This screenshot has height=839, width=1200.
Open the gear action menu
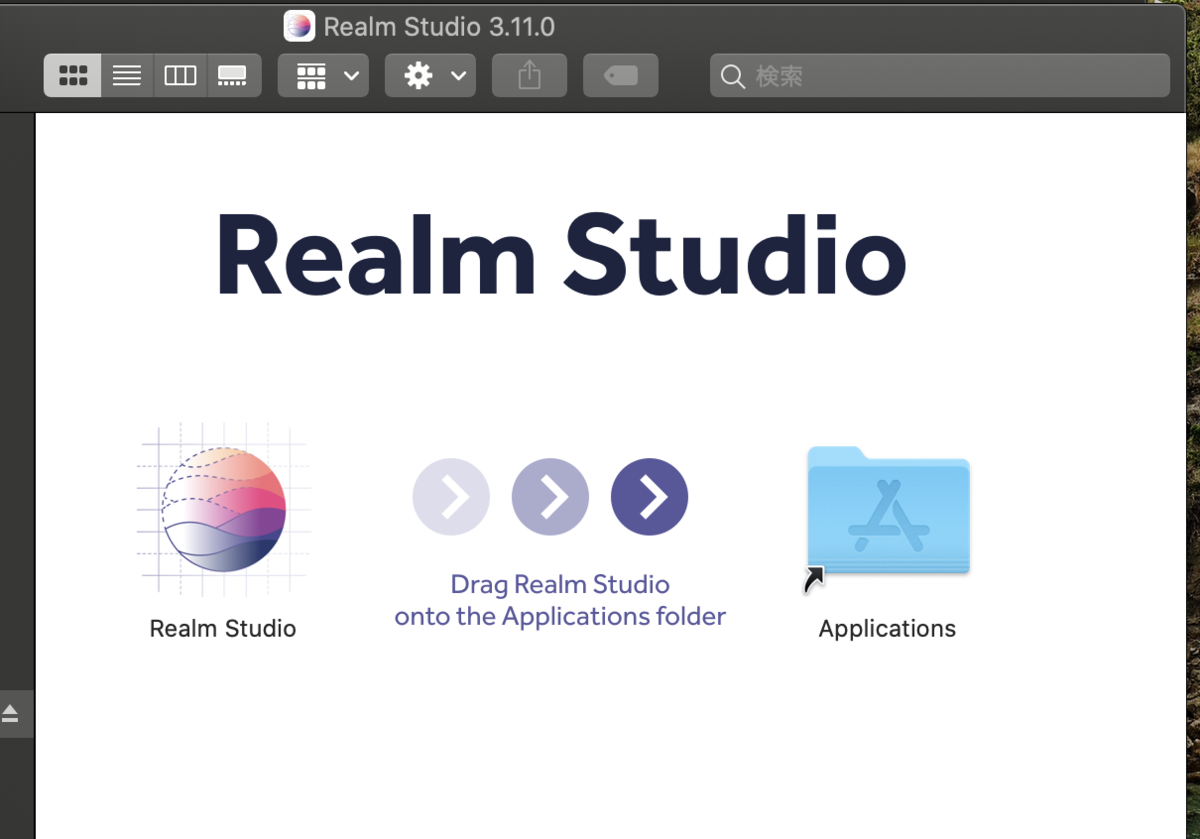pyautogui.click(x=430, y=76)
